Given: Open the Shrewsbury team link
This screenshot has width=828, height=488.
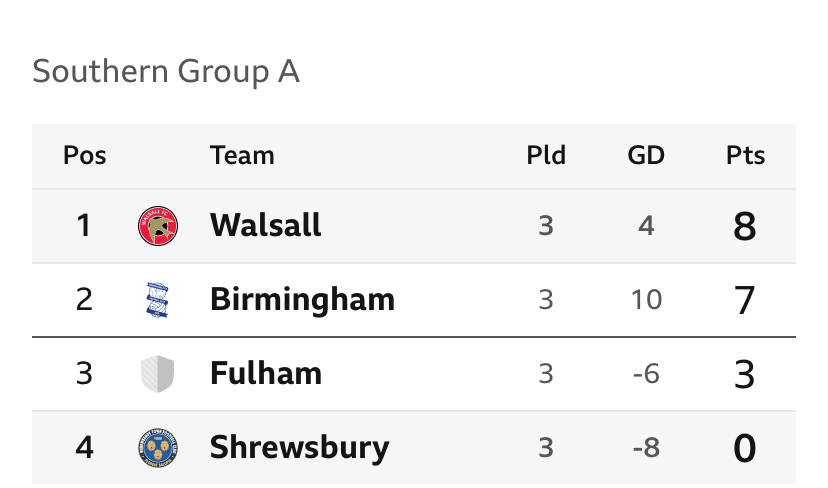Looking at the screenshot, I should point(299,448).
